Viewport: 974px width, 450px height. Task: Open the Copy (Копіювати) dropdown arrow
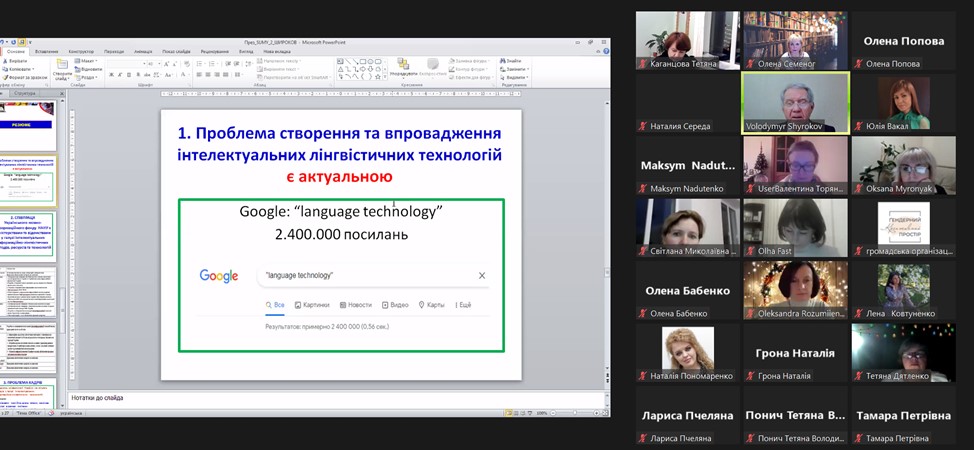(34, 69)
